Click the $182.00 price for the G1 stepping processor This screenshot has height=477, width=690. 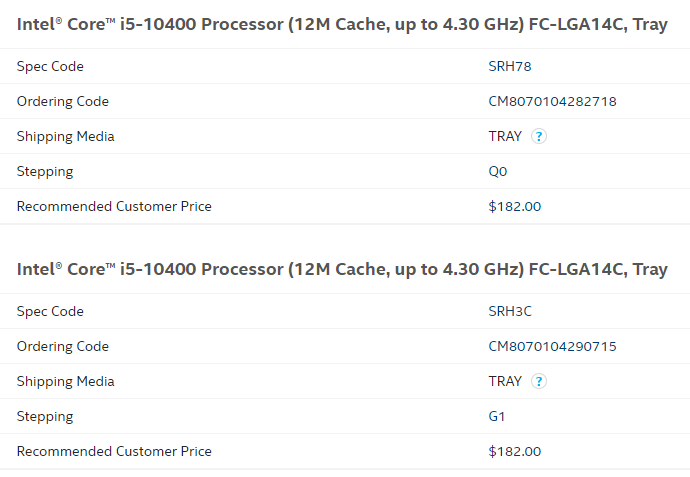515,451
